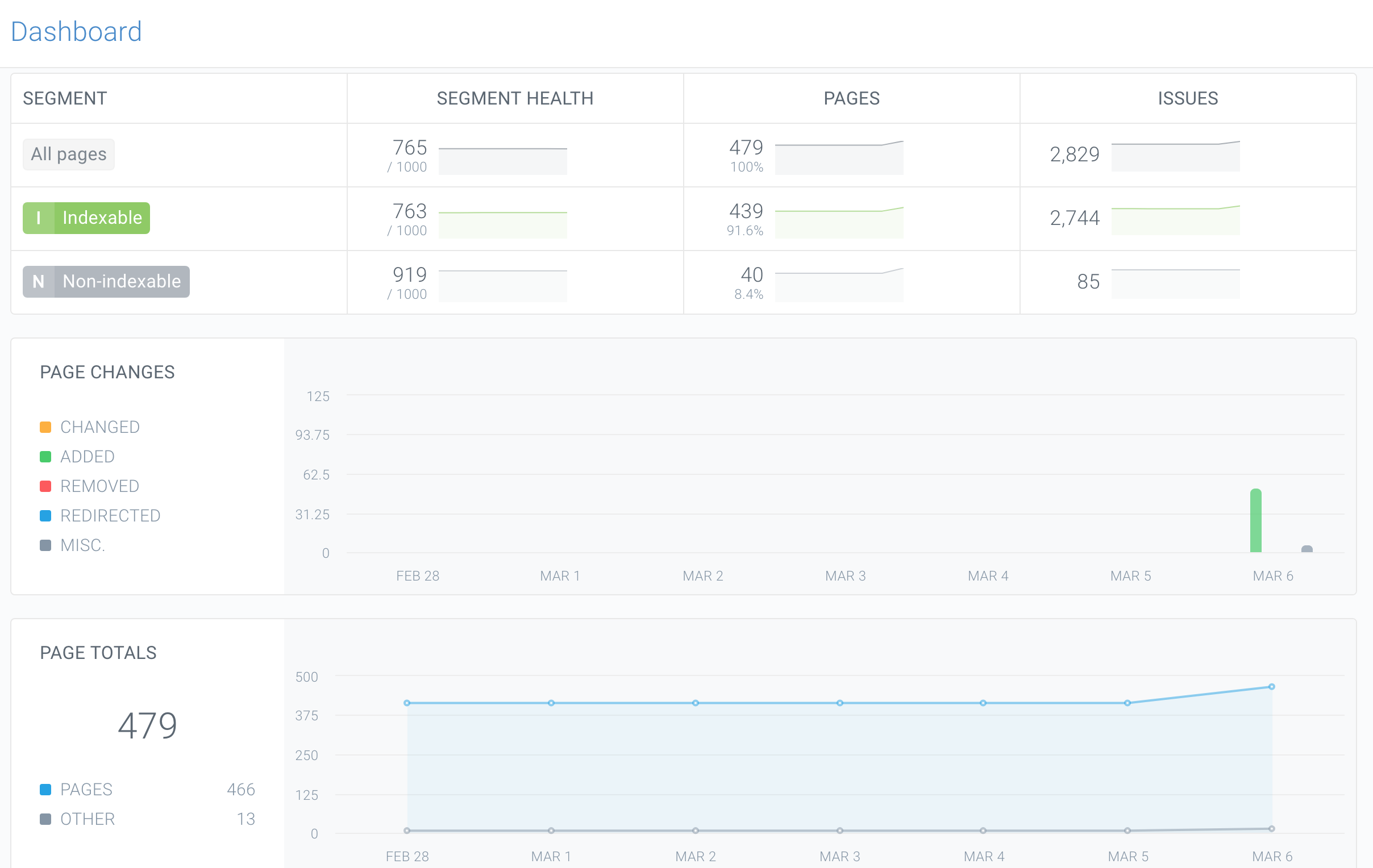Click the All pages count 479 in the table

pyautogui.click(x=746, y=148)
